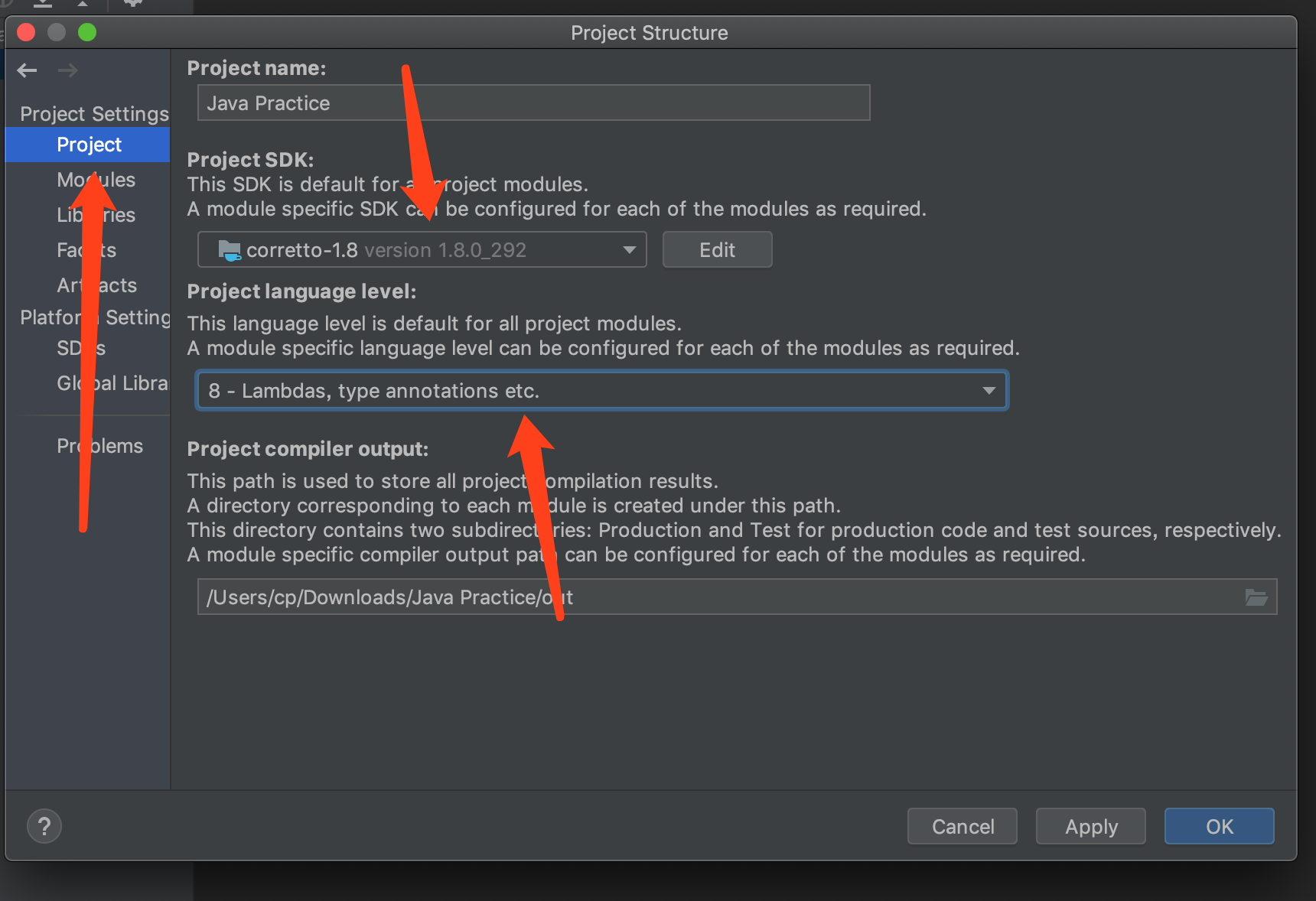Open the help question mark
This screenshot has width=1316, height=901.
(x=44, y=826)
